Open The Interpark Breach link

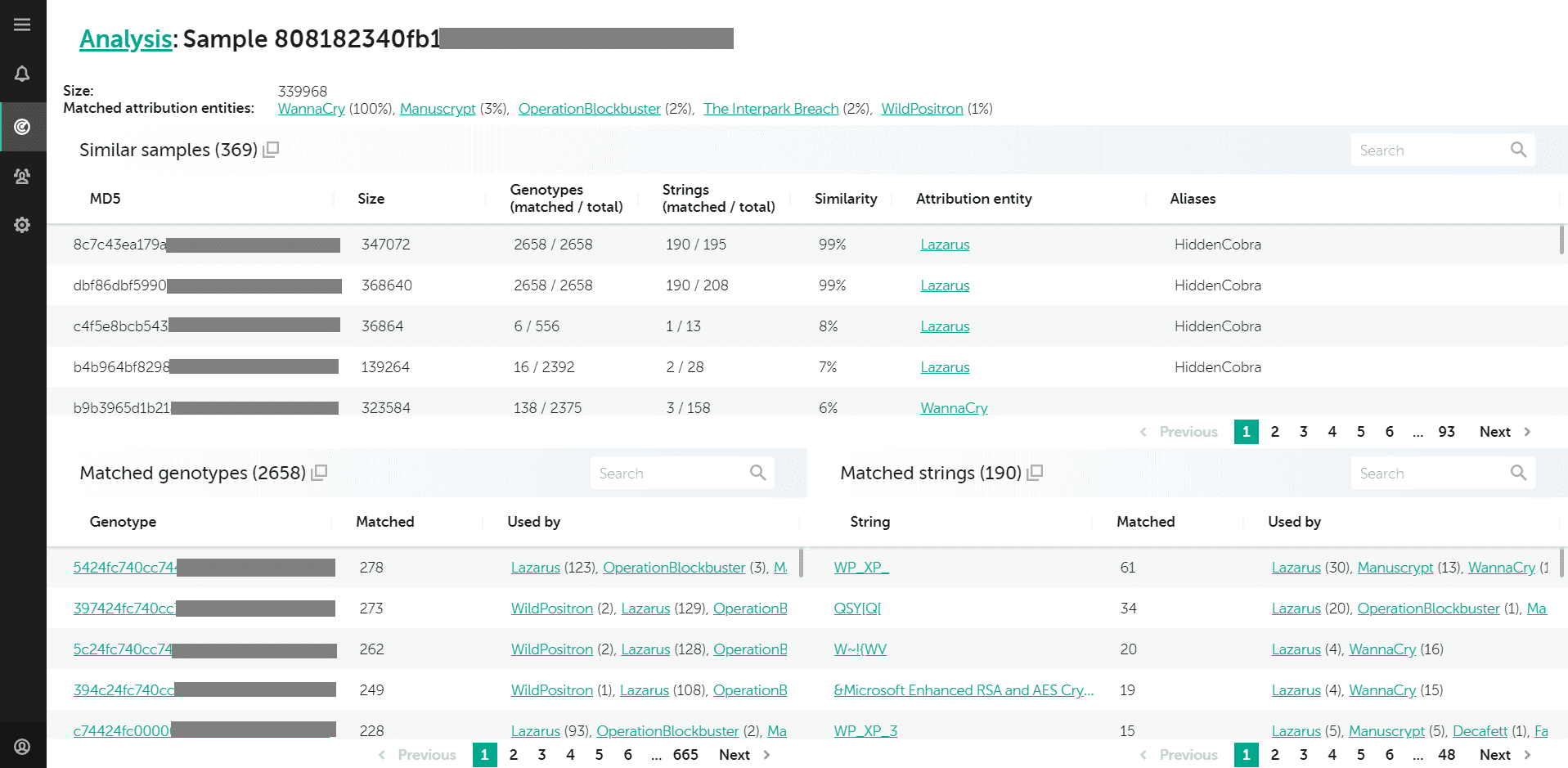[x=771, y=109]
